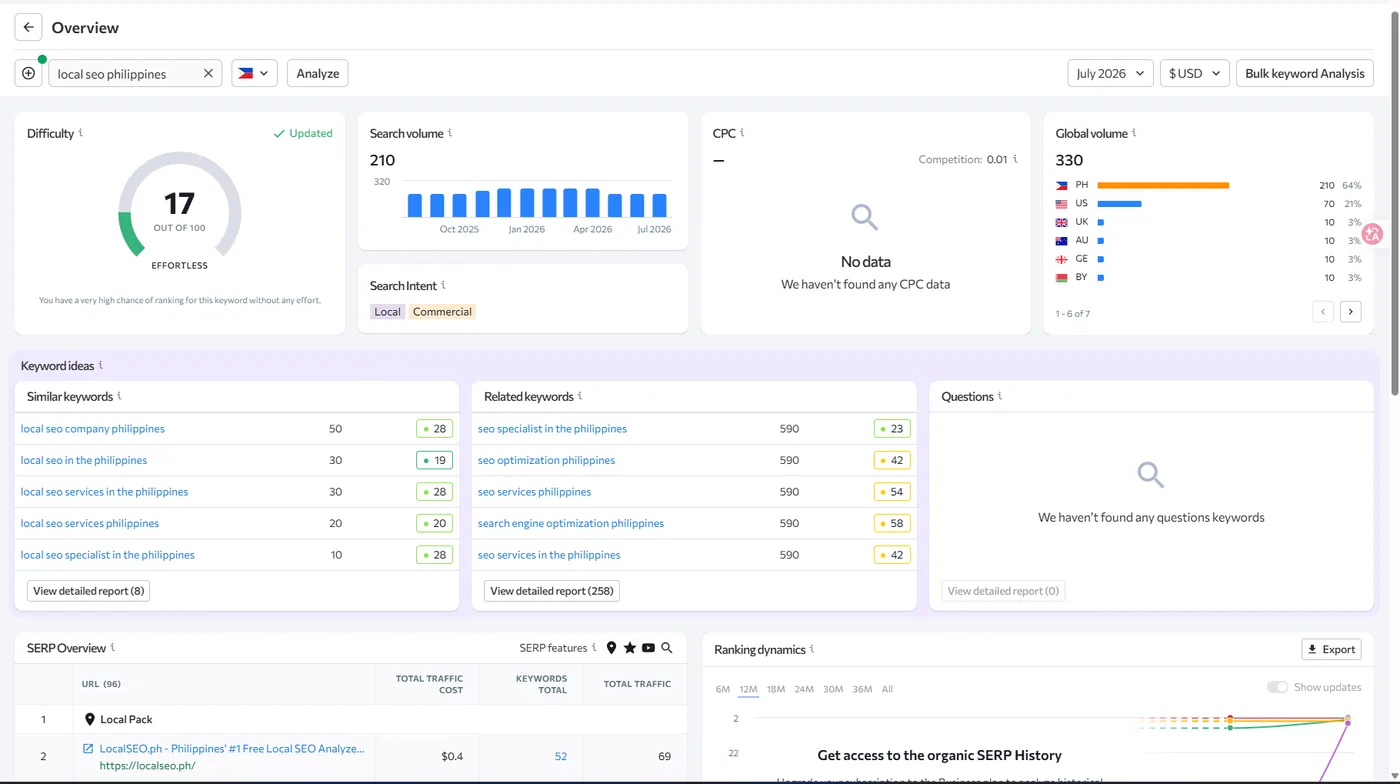1400x784 pixels.
Task: Open the Philippines flag country dropdown
Action: click(254, 73)
